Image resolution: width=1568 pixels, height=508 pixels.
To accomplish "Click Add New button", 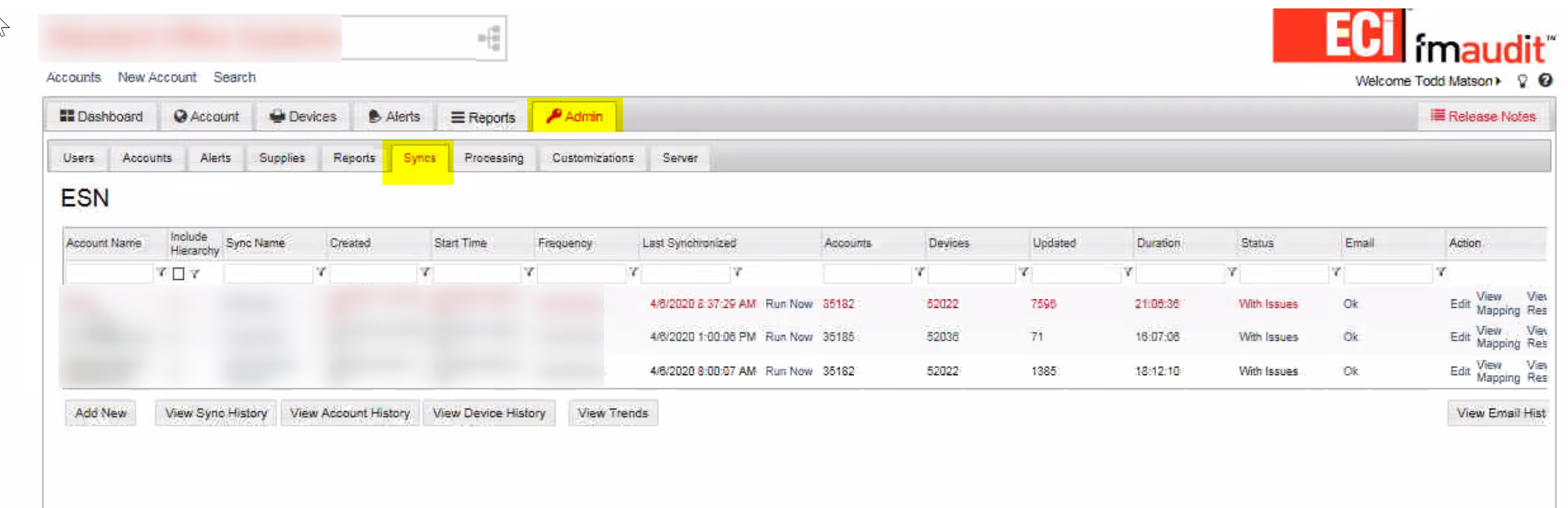I will click(101, 413).
